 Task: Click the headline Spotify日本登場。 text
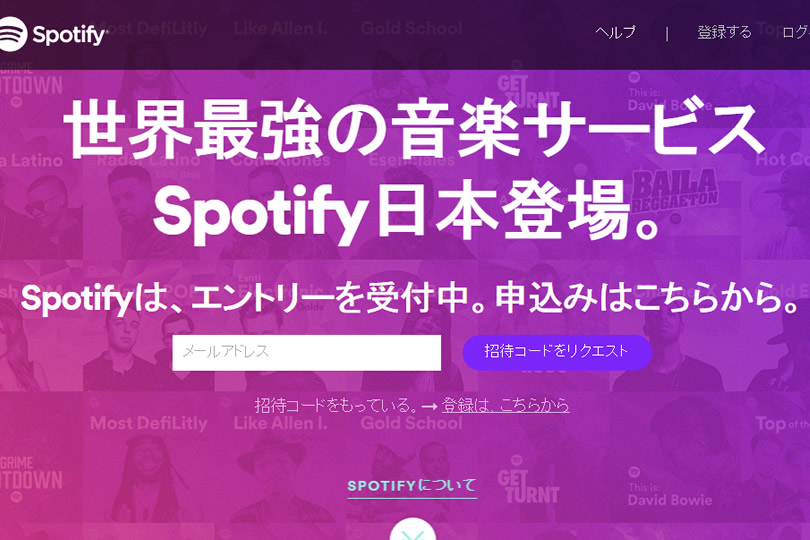pos(408,213)
